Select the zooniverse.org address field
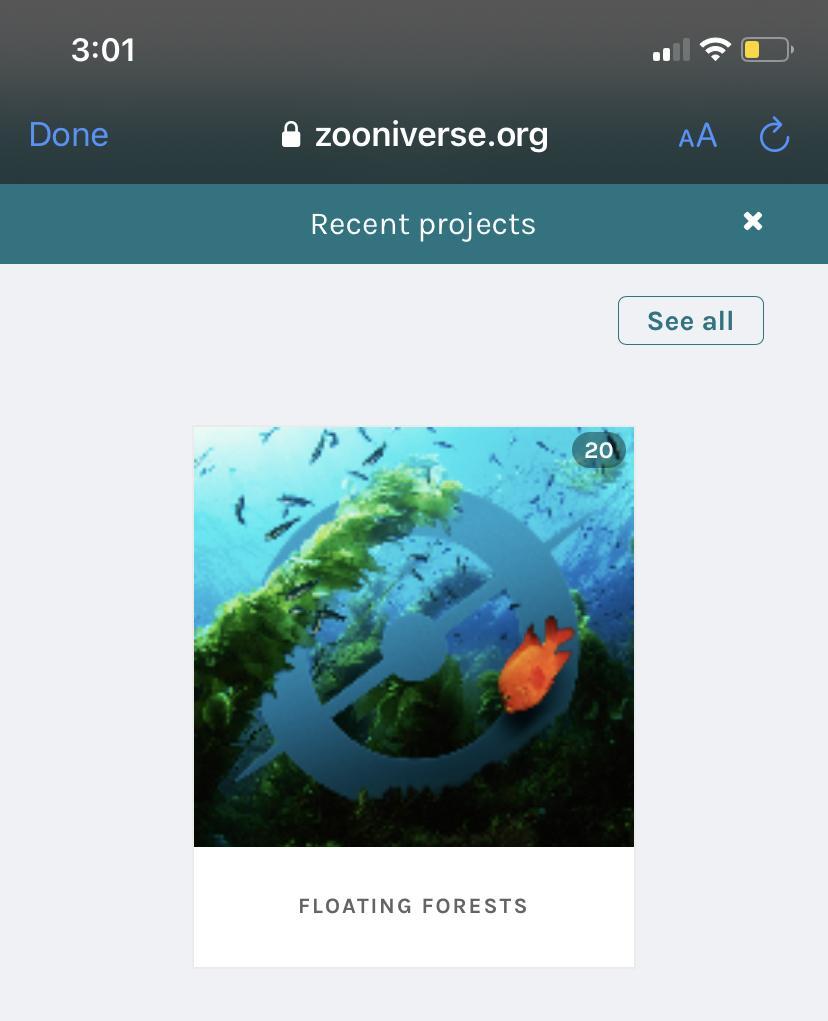 pyautogui.click(x=415, y=135)
